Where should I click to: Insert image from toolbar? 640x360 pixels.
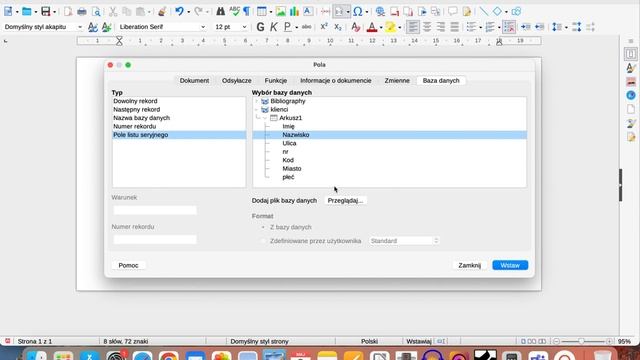coord(280,11)
